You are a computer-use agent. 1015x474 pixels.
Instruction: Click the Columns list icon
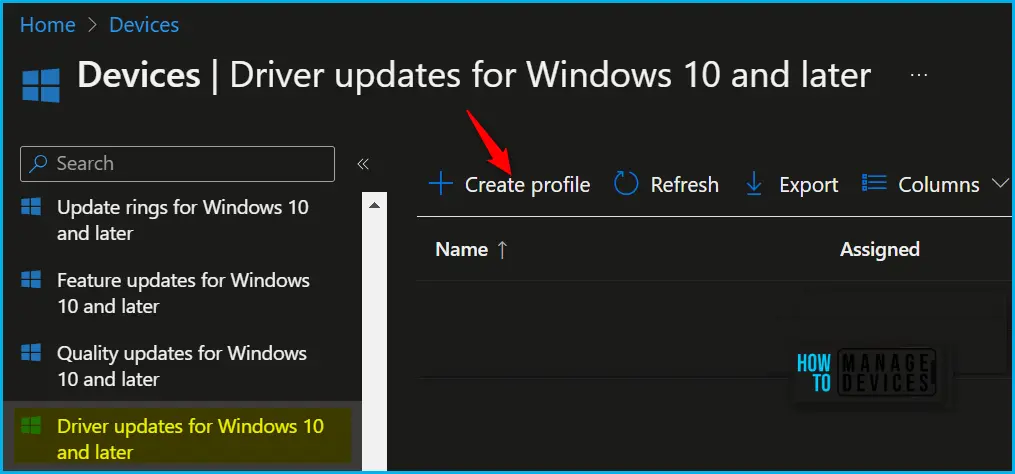(x=874, y=184)
